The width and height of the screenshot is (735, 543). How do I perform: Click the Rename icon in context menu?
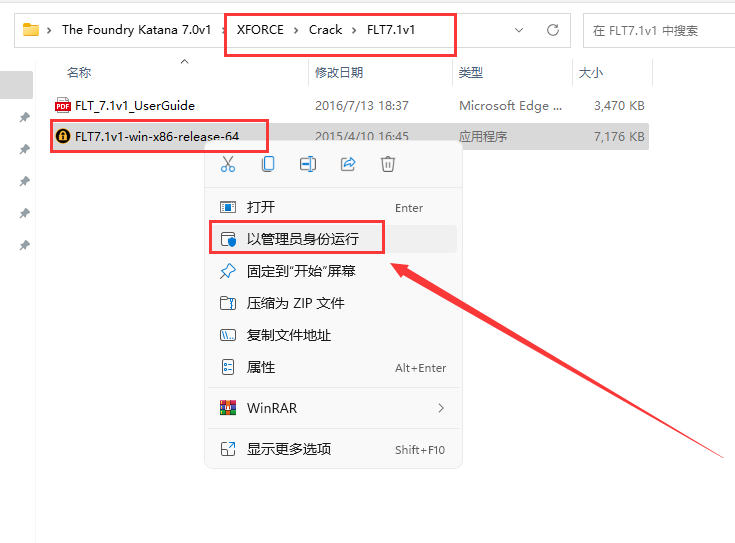[x=308, y=164]
